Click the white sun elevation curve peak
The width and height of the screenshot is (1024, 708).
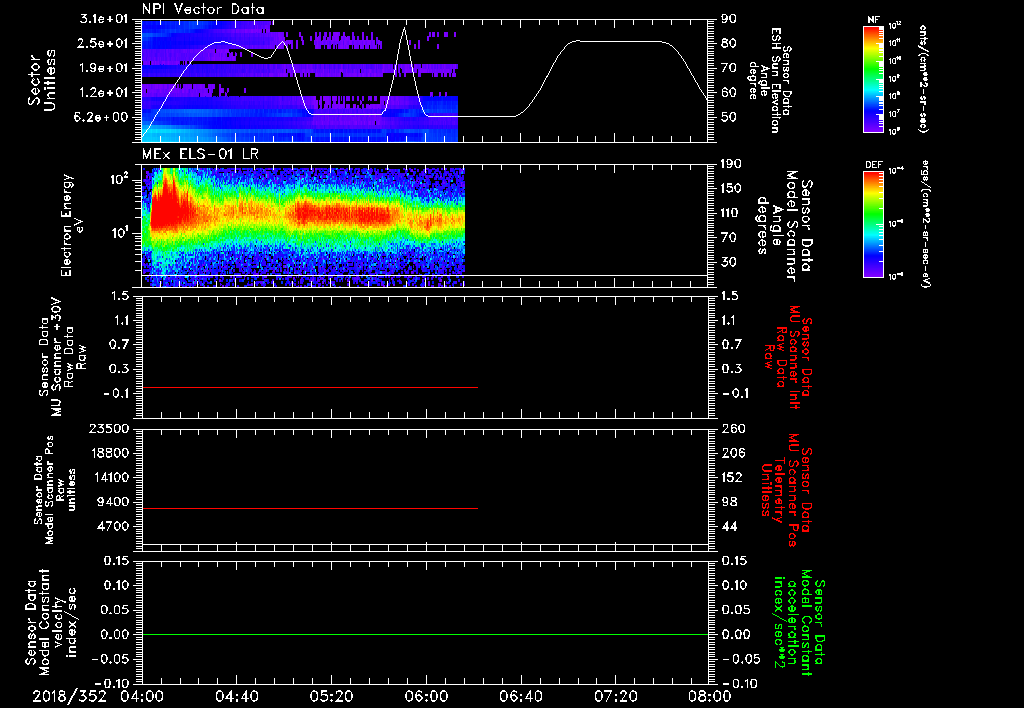[404, 28]
